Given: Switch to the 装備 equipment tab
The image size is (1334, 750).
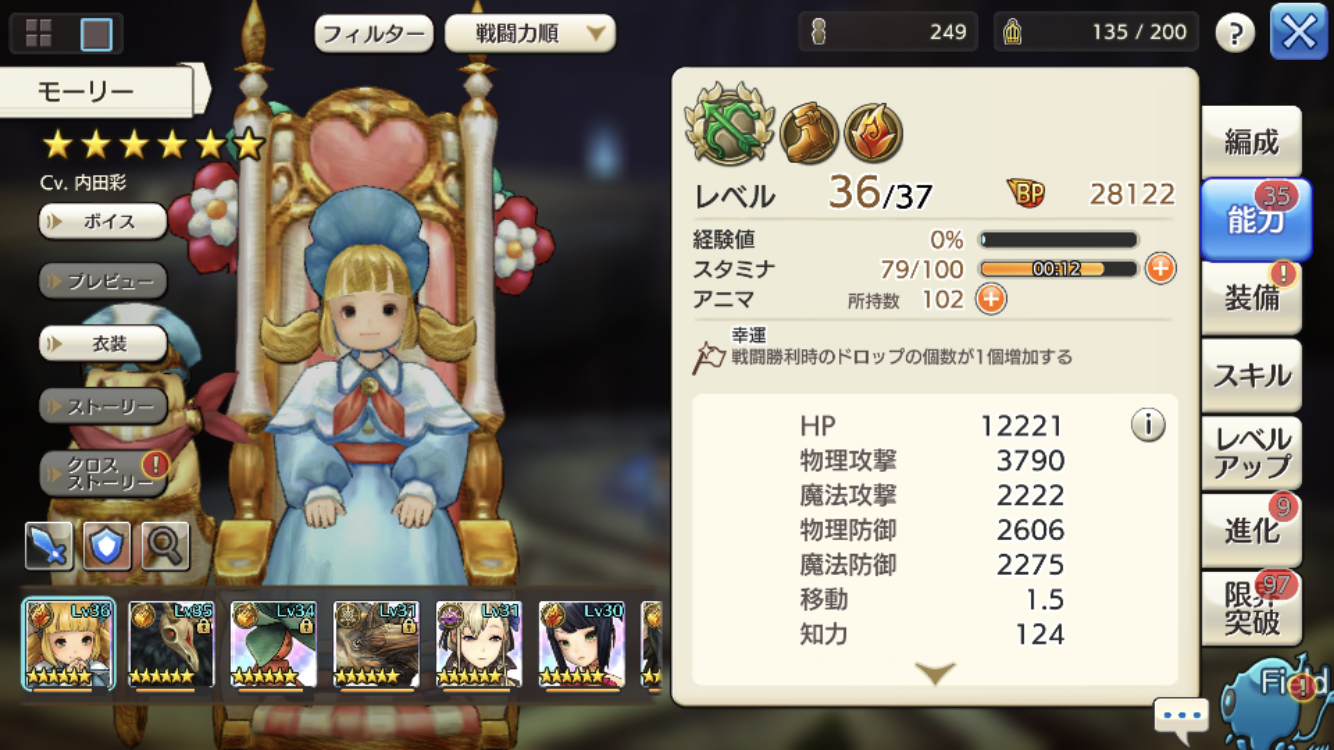Looking at the screenshot, I should click(1251, 297).
